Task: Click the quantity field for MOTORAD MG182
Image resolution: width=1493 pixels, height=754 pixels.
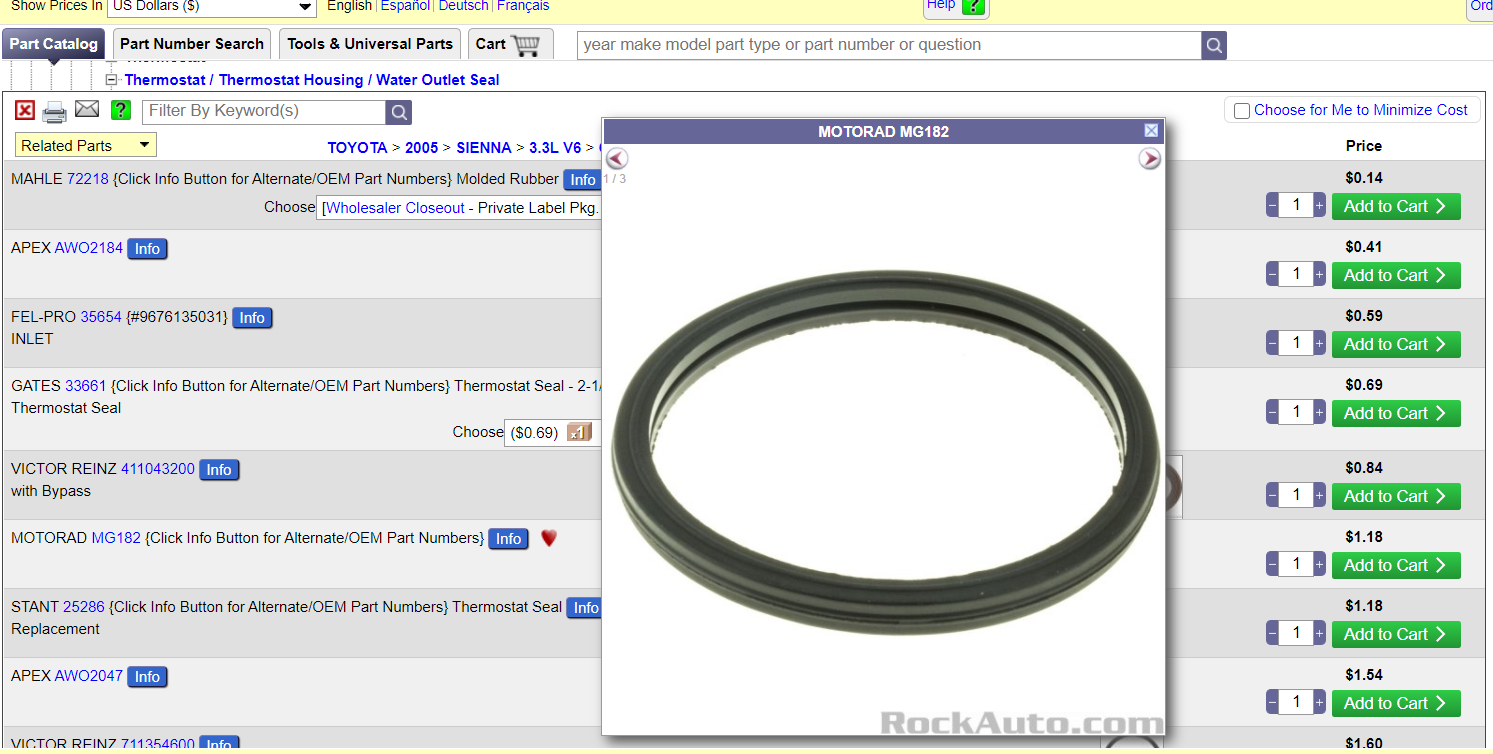Action: 1296,565
